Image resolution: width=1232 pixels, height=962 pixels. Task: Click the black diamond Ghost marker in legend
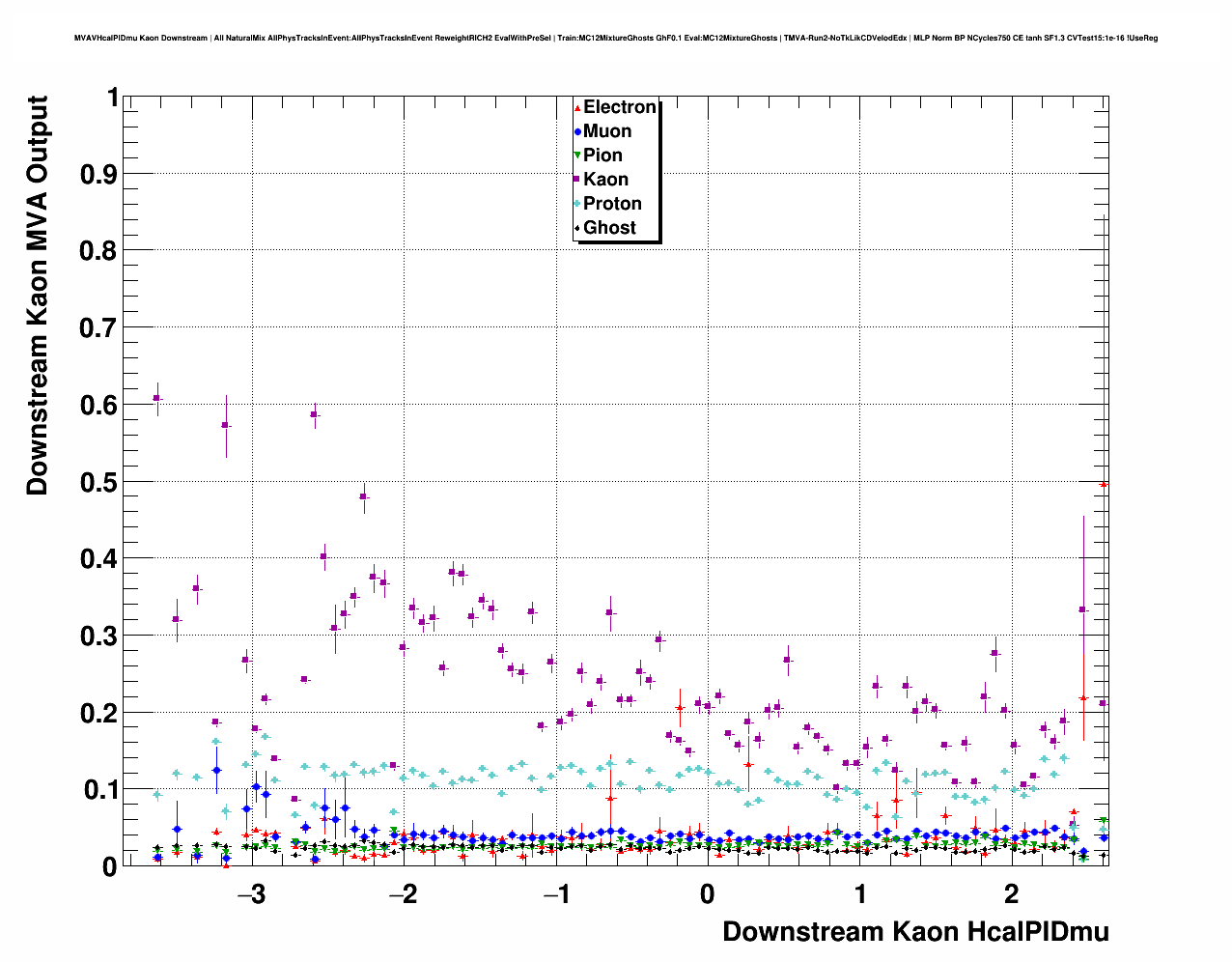coord(577,228)
